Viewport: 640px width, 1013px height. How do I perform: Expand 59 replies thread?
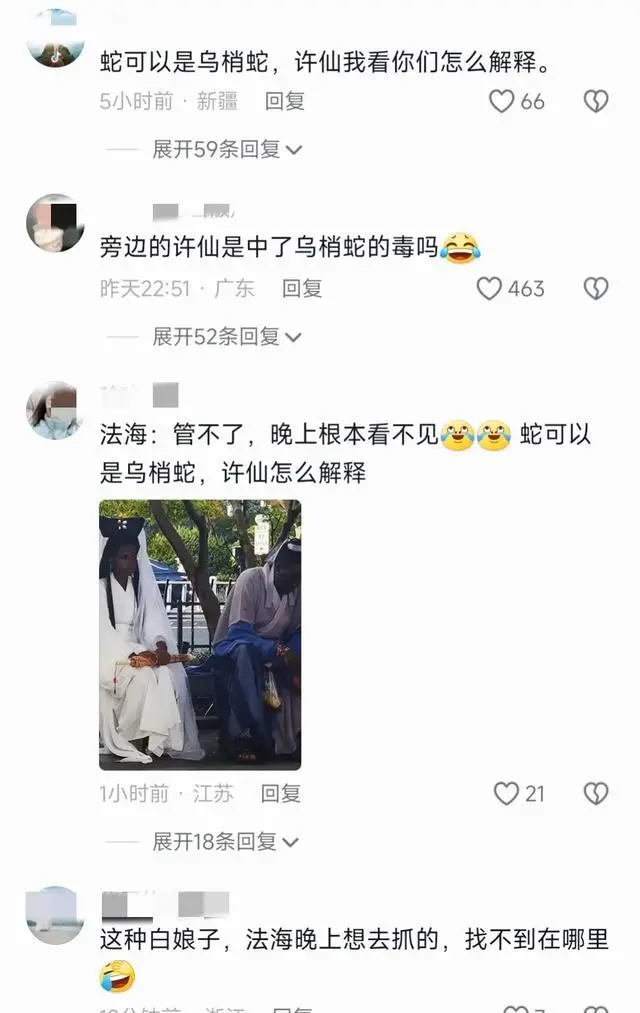(x=227, y=149)
